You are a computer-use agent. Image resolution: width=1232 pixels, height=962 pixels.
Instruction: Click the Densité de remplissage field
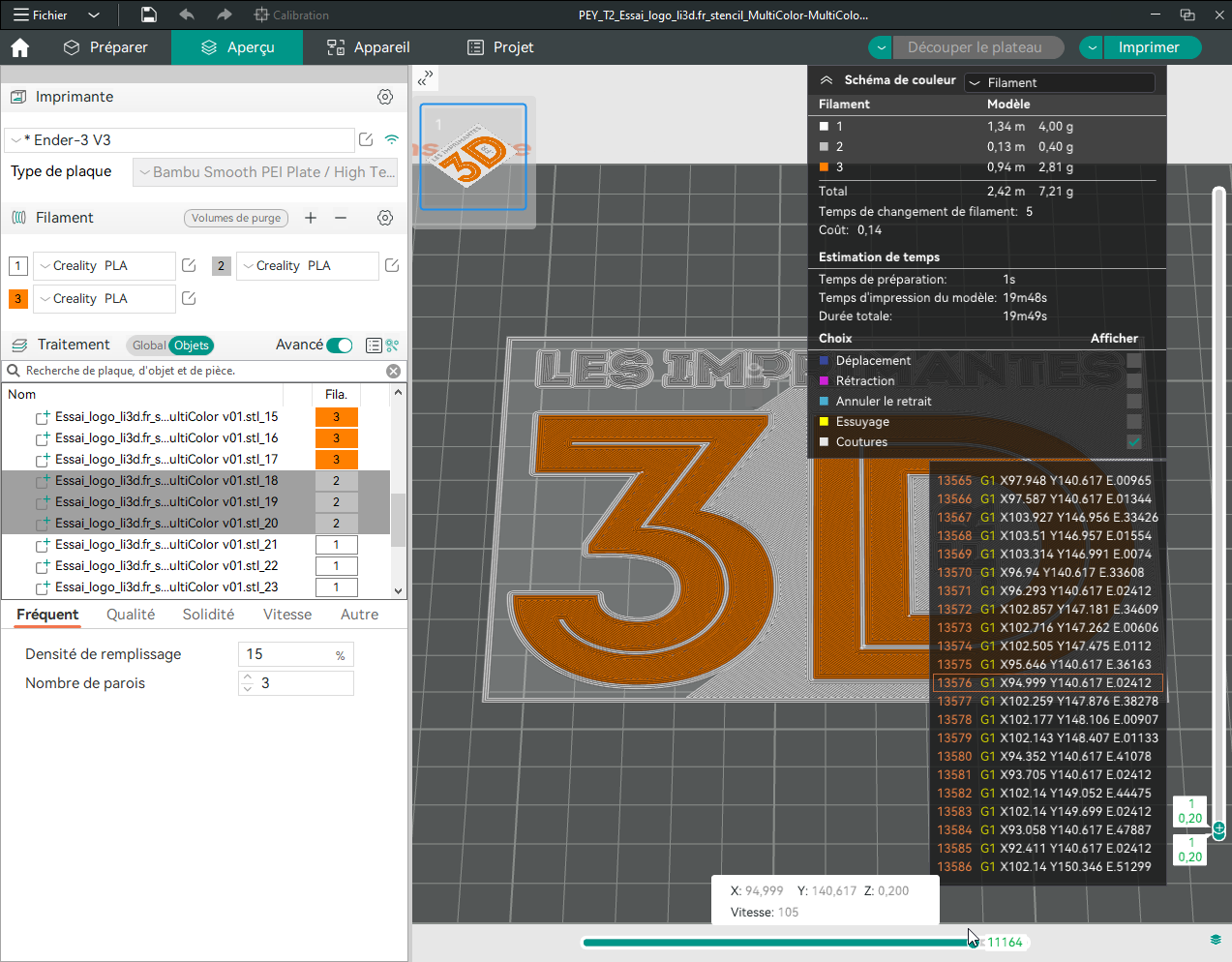[x=296, y=654]
